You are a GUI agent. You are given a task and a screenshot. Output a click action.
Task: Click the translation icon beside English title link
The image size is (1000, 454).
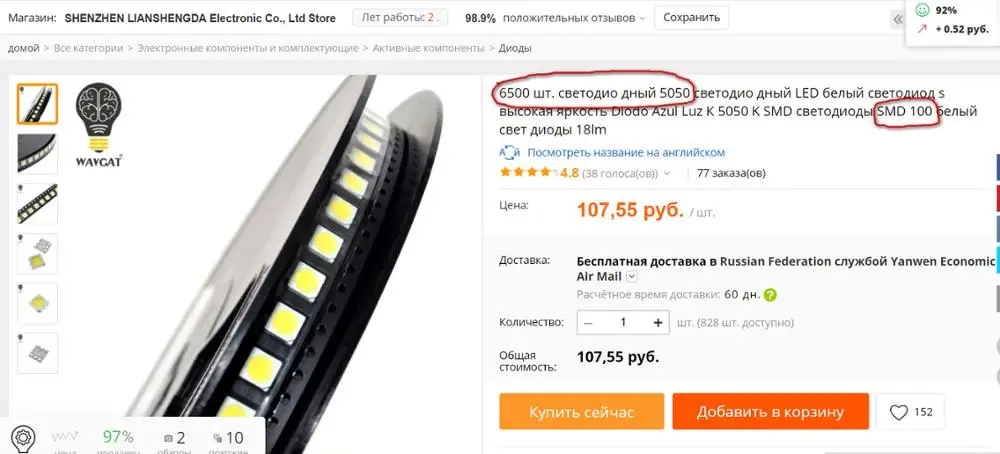510,153
